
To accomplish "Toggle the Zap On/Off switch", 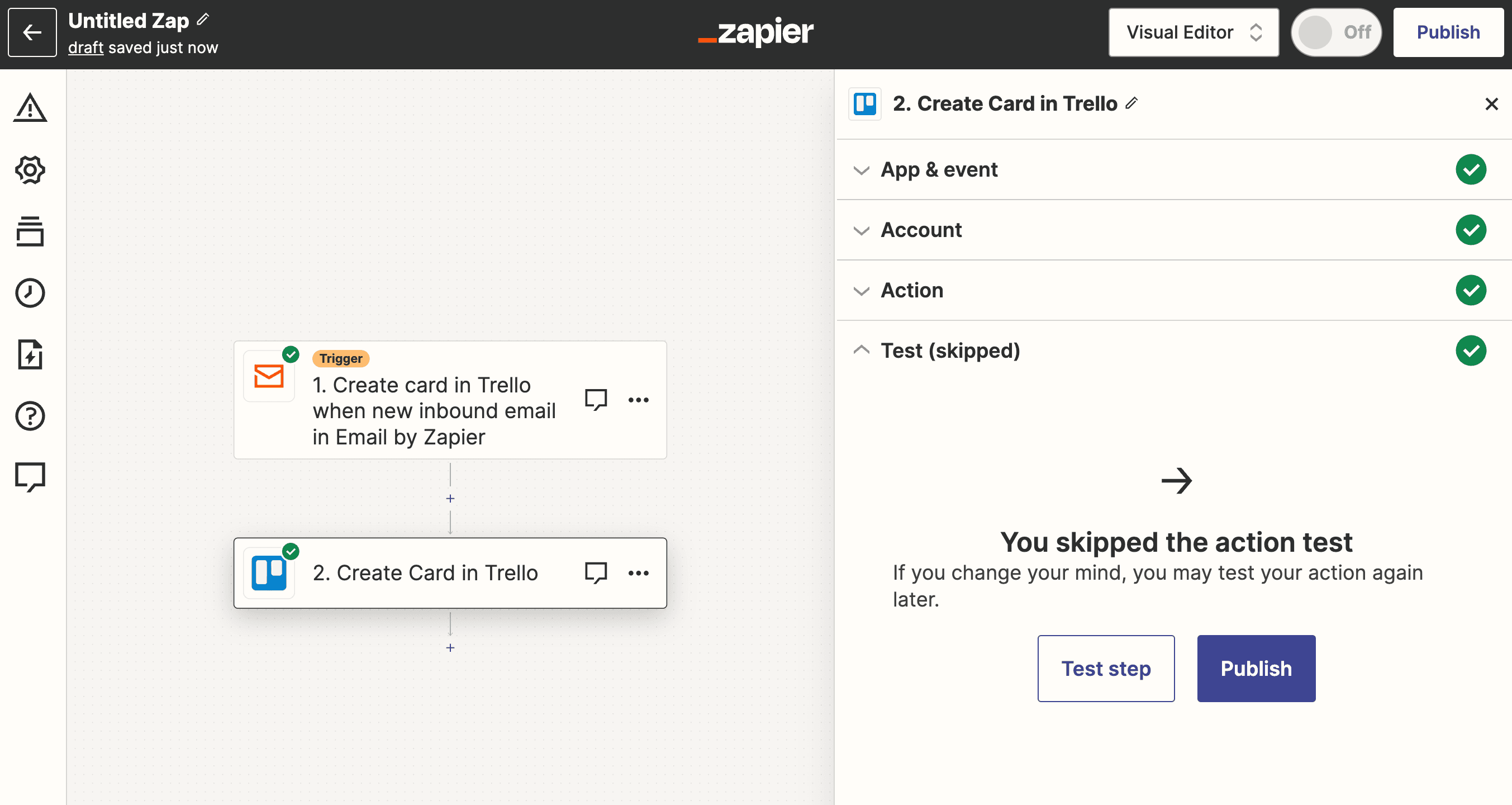I will tap(1336, 32).
